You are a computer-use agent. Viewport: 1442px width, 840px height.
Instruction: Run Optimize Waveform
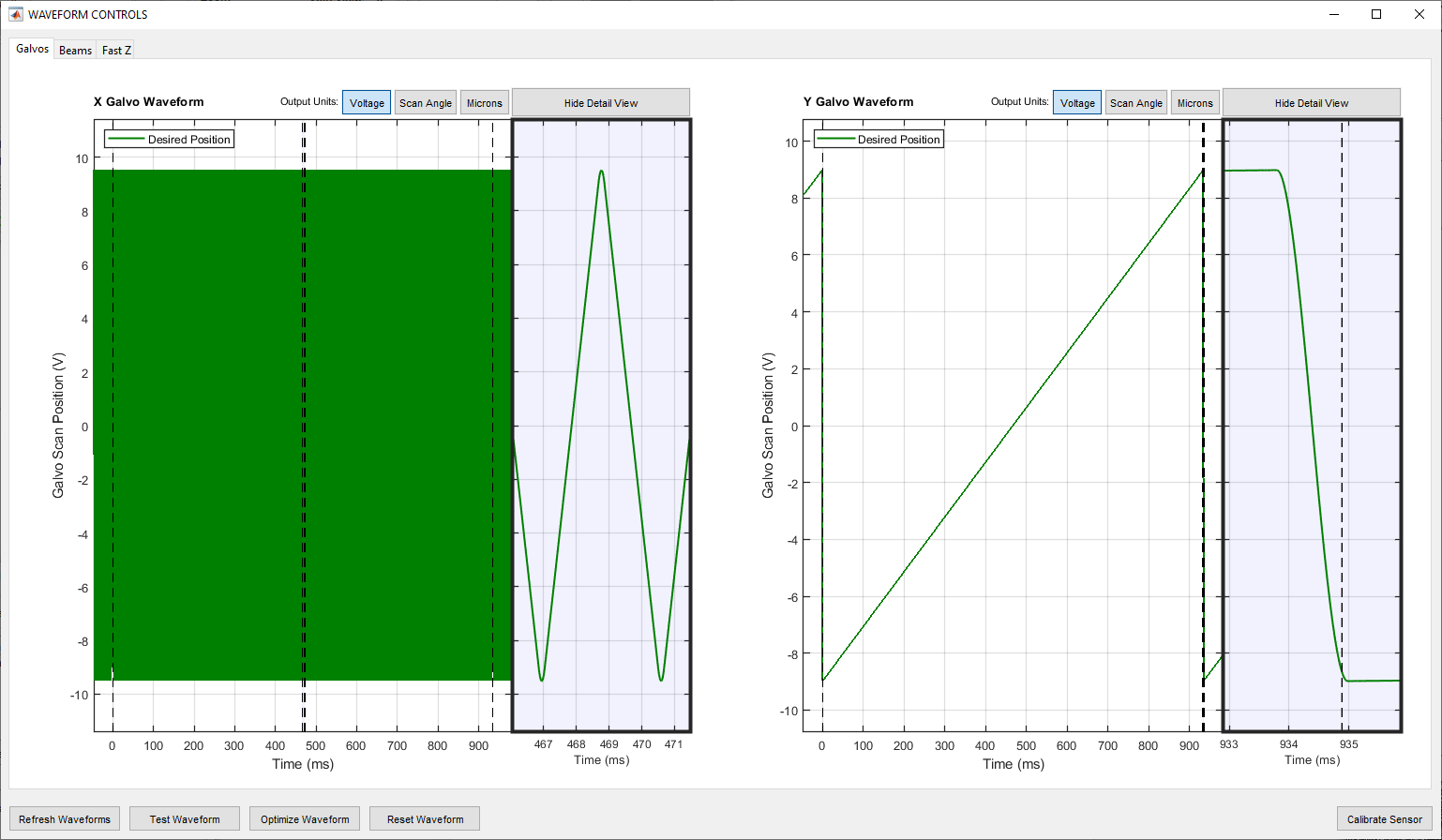click(305, 819)
